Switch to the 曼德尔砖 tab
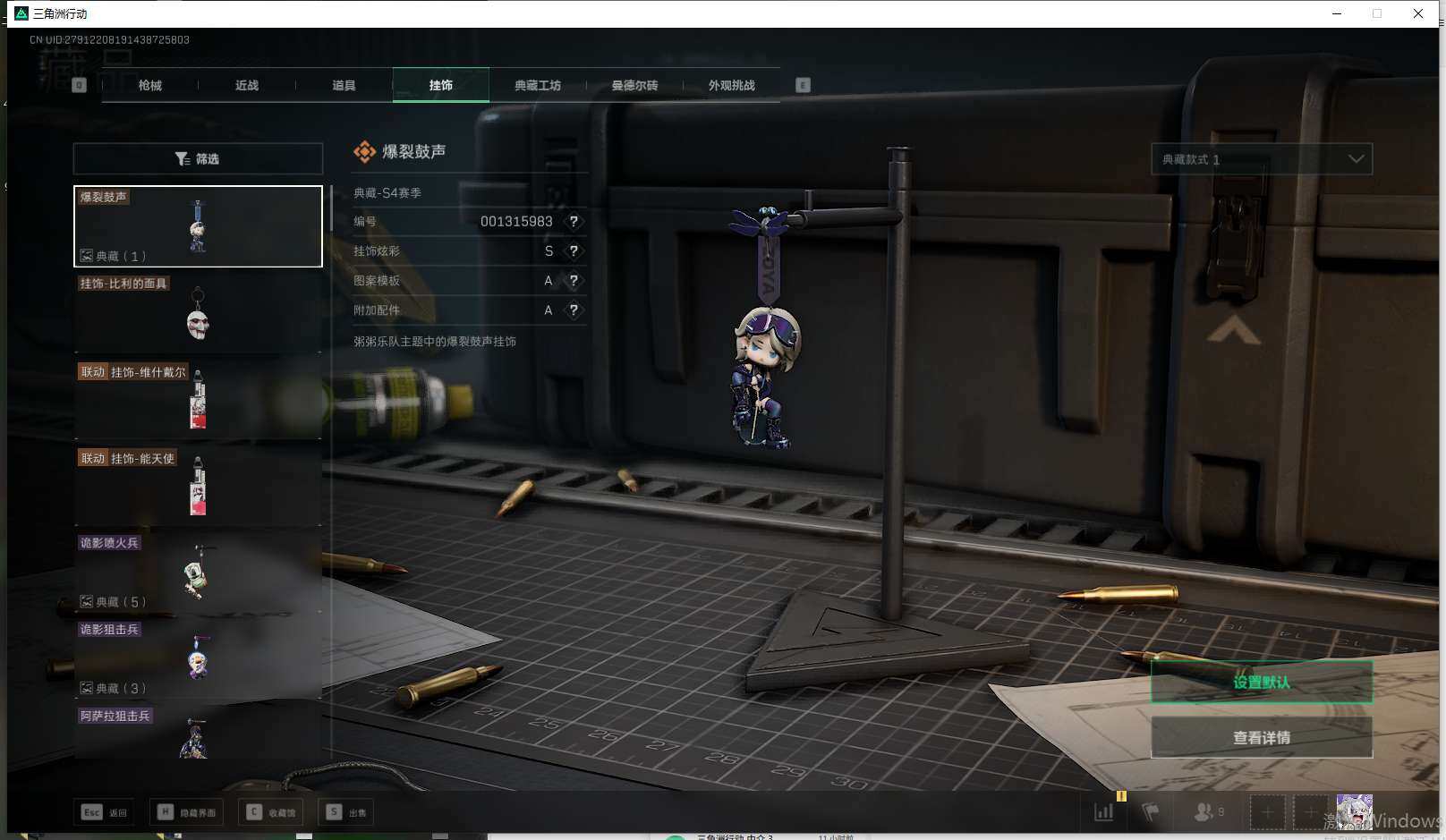The width and height of the screenshot is (1446, 840). (x=634, y=85)
